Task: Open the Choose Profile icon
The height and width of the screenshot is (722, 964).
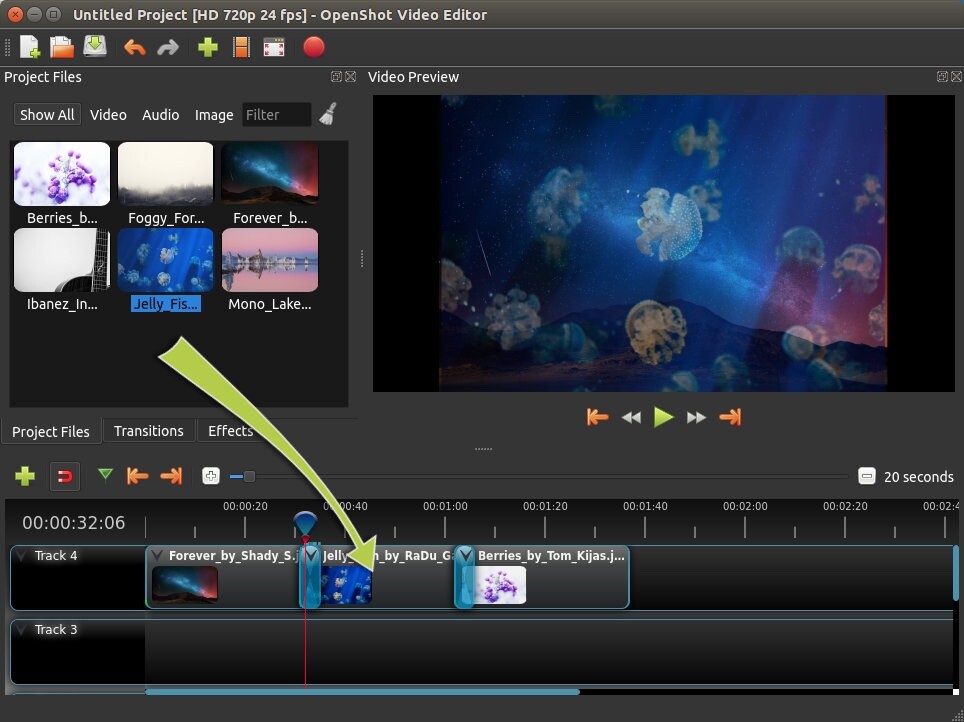Action: pyautogui.click(x=241, y=47)
